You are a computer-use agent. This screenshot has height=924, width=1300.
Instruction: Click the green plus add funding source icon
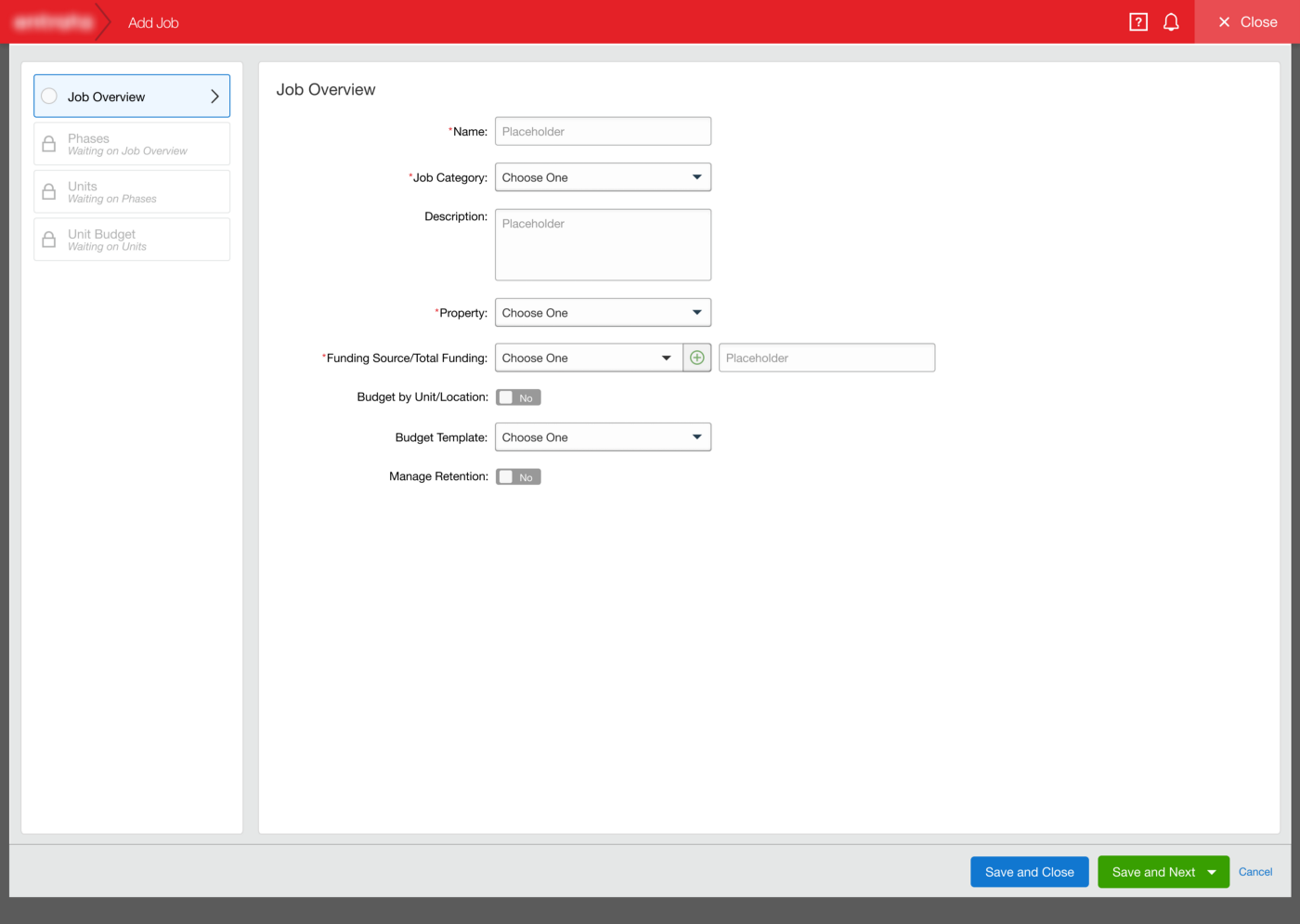pyautogui.click(x=697, y=358)
